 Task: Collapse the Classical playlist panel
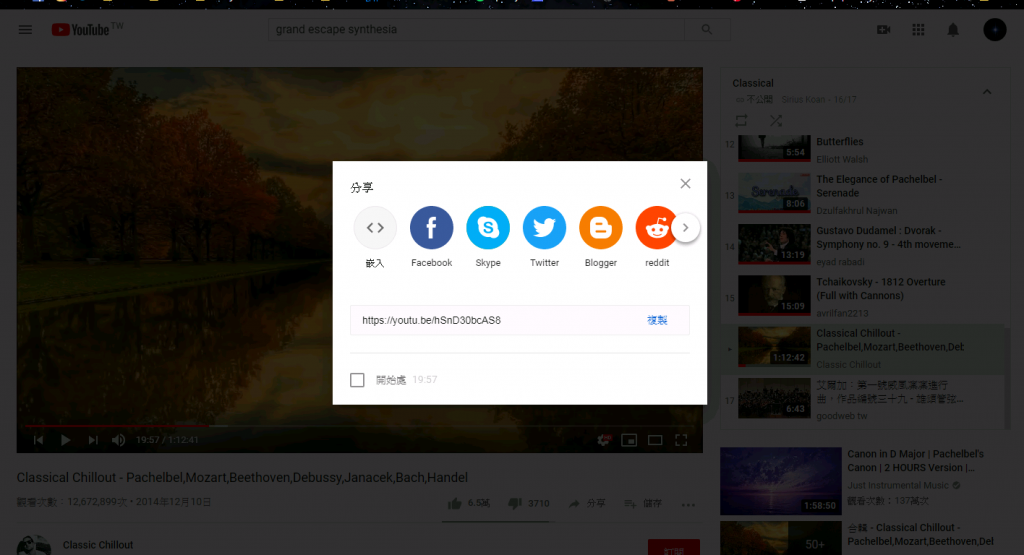point(987,92)
